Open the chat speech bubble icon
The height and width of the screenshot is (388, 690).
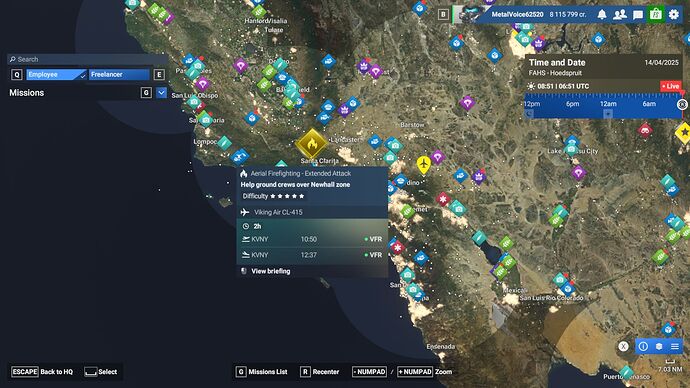[638, 15]
